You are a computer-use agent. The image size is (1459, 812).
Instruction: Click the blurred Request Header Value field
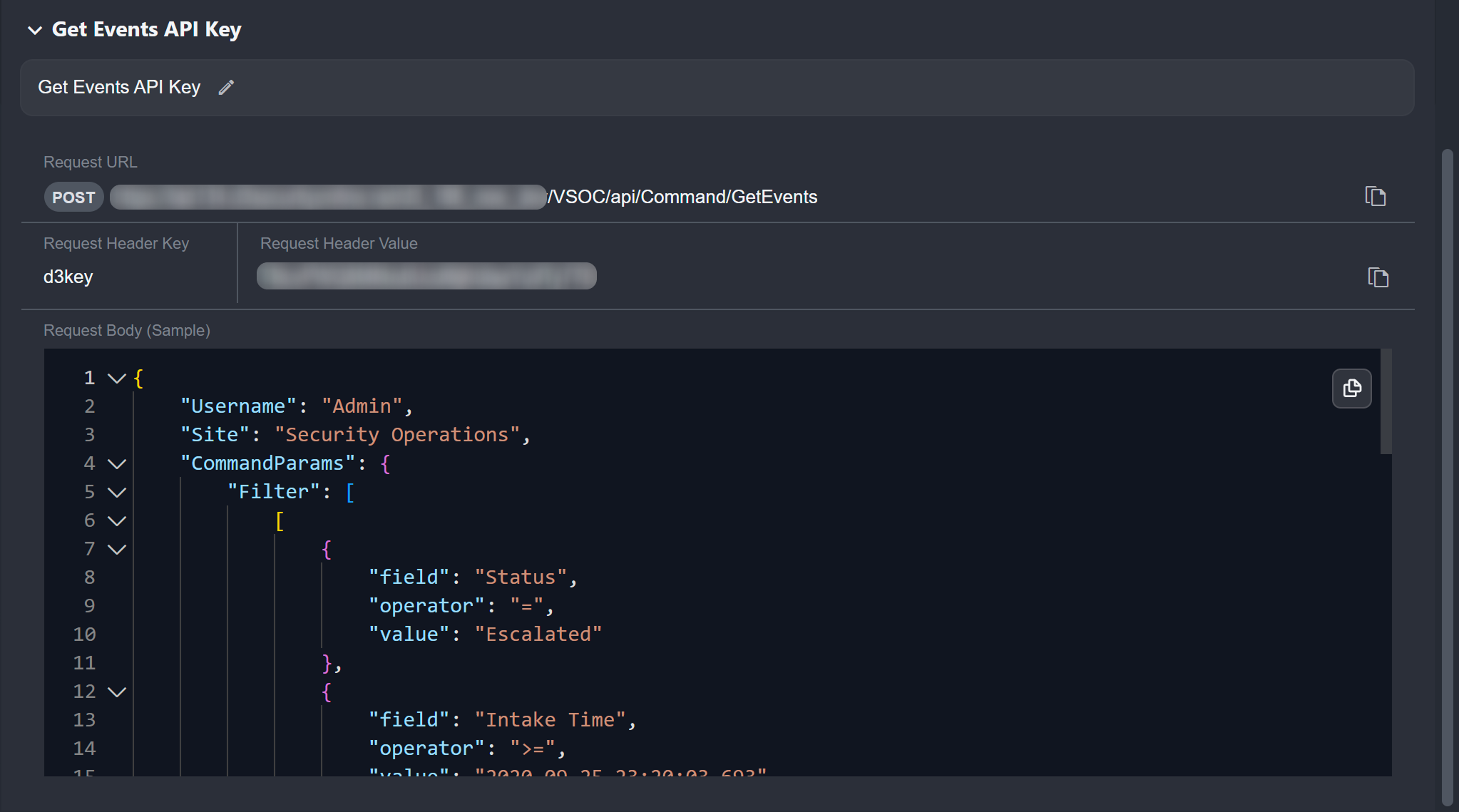(x=426, y=276)
